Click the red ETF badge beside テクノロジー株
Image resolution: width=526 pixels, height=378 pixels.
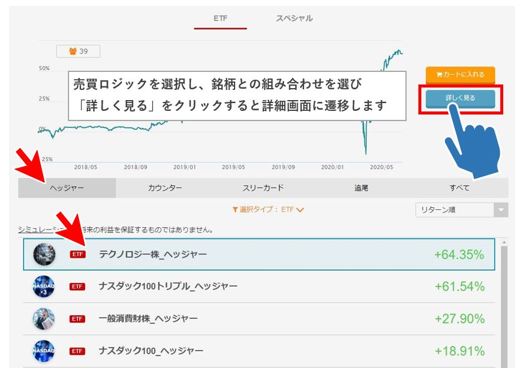pyautogui.click(x=77, y=254)
